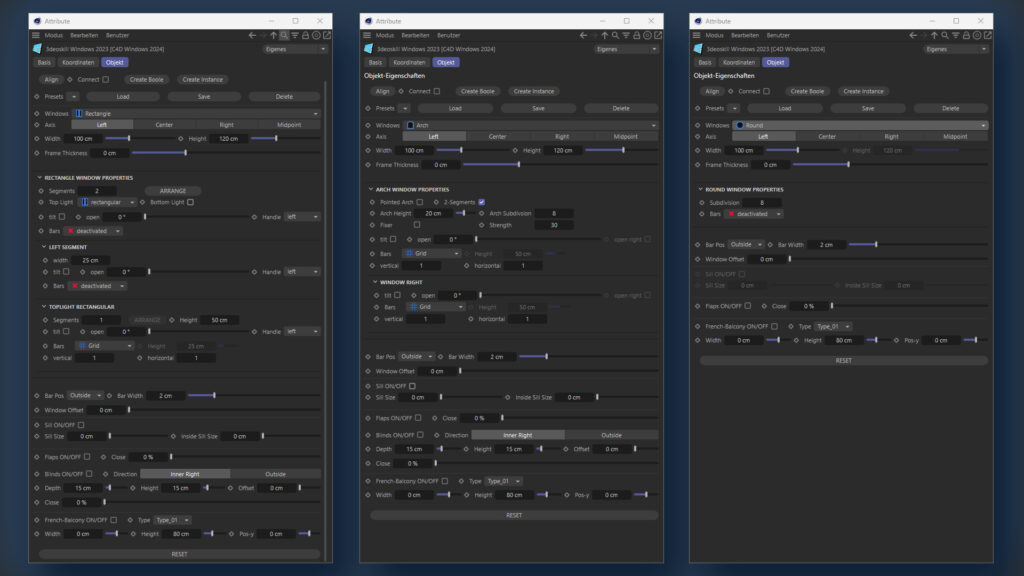
Task: Click search magnifier in Rectangle Attribute window
Action: [x=284, y=35]
